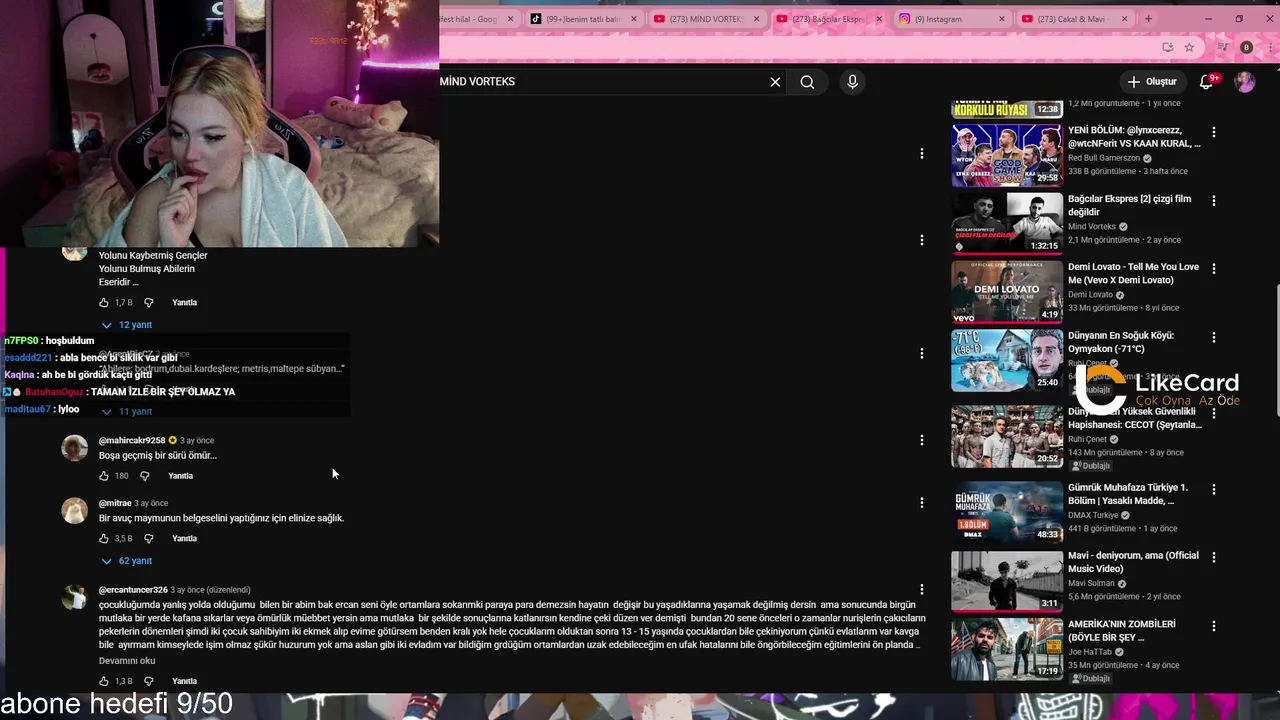
Task: Open options menu for mitrae's comment
Action: (922, 503)
